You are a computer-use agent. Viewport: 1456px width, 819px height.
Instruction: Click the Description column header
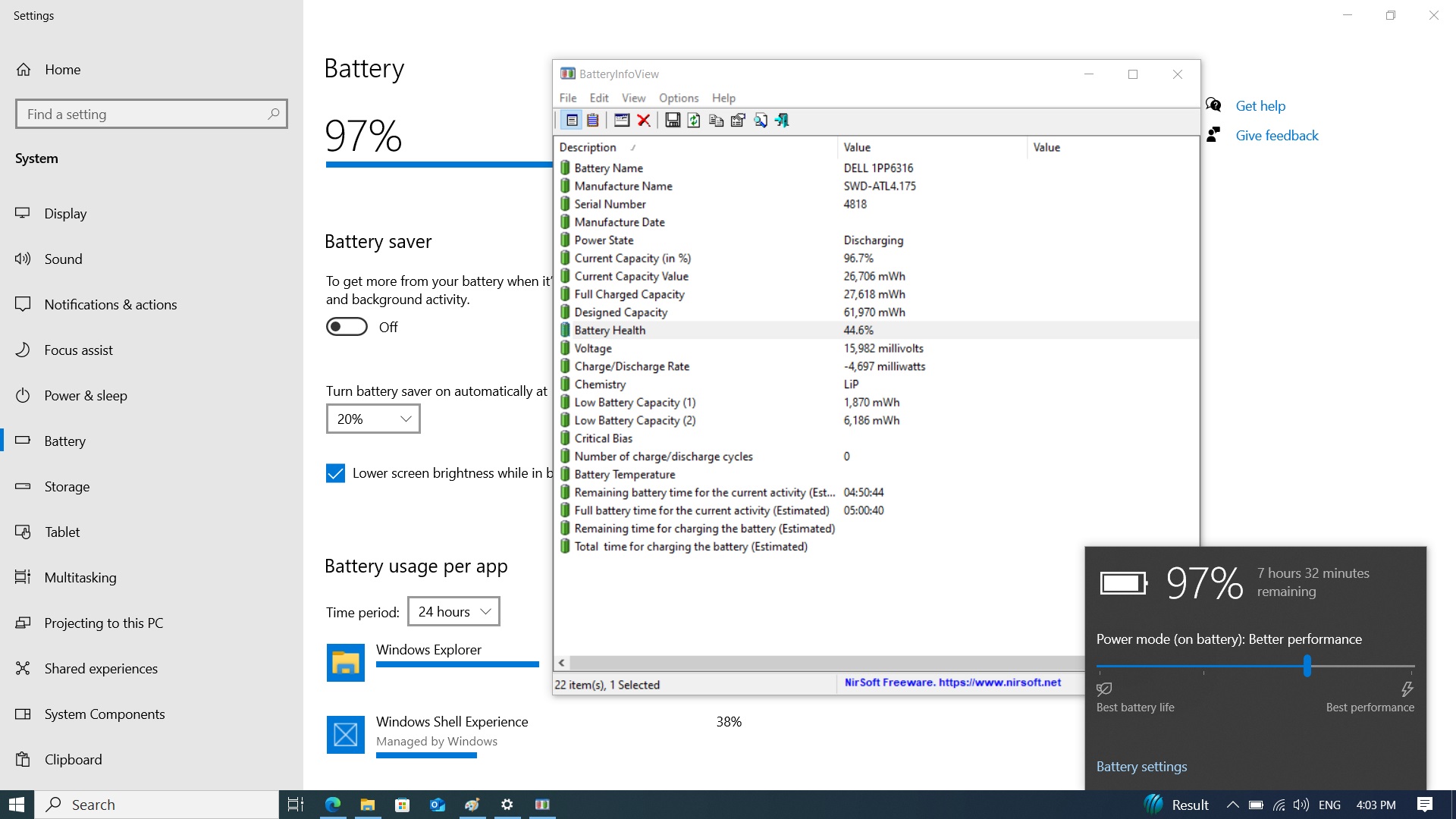(696, 147)
